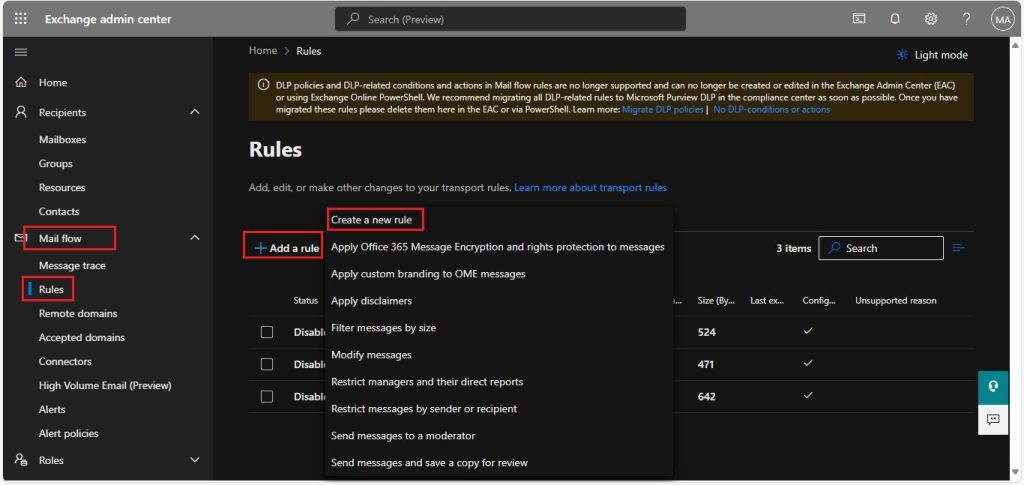Choose Modify messages

(371, 355)
